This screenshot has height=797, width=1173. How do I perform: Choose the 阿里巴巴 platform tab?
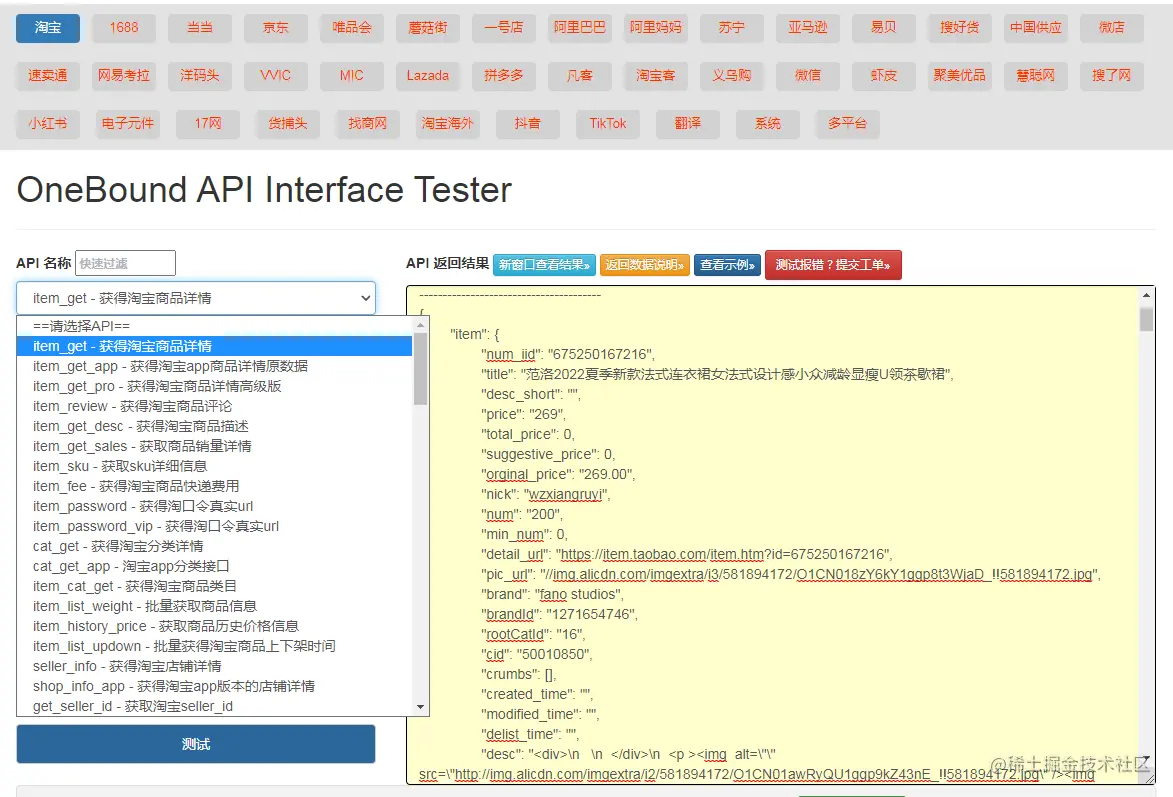coord(579,28)
